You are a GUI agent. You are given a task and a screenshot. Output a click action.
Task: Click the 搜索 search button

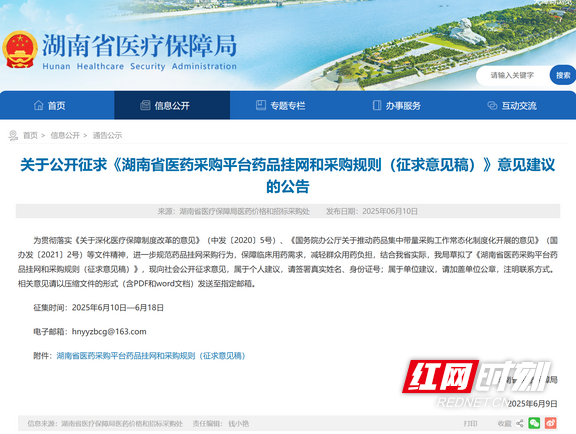point(563,75)
